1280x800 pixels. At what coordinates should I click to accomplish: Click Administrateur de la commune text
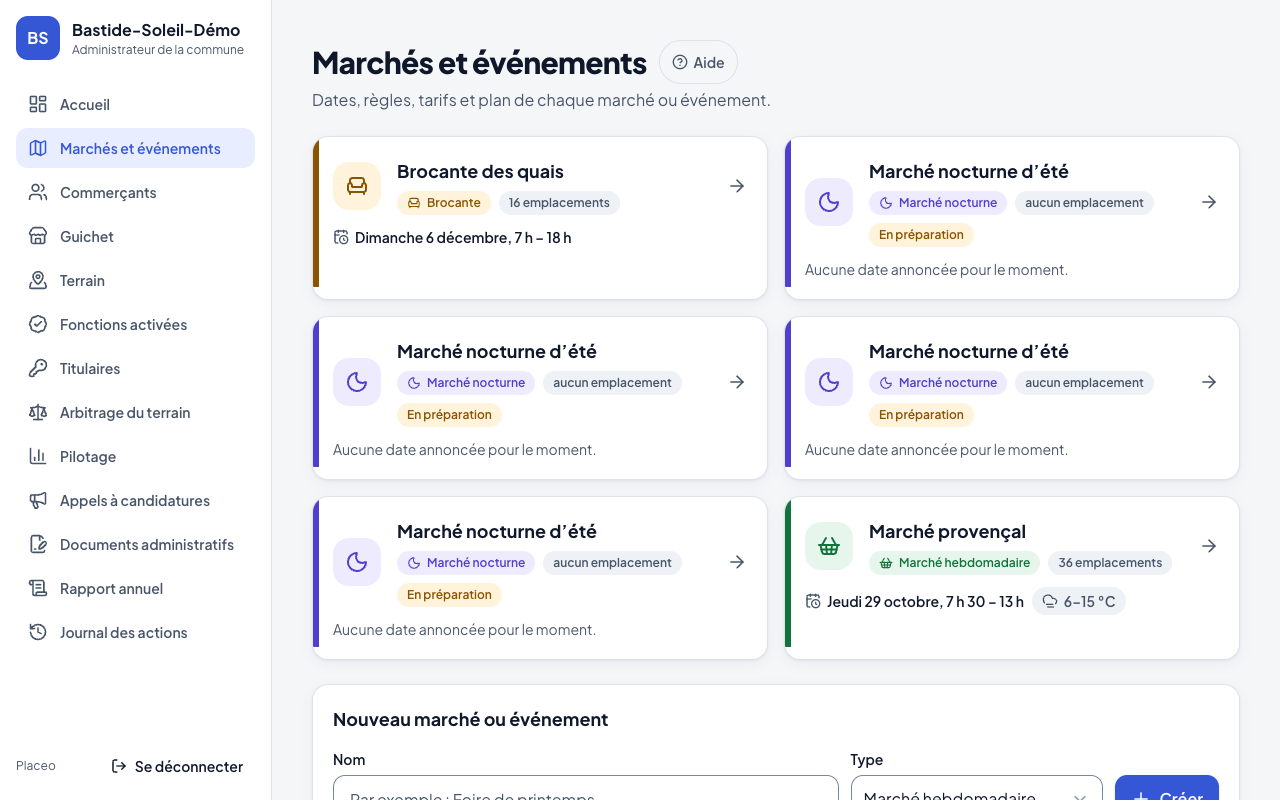(x=158, y=50)
